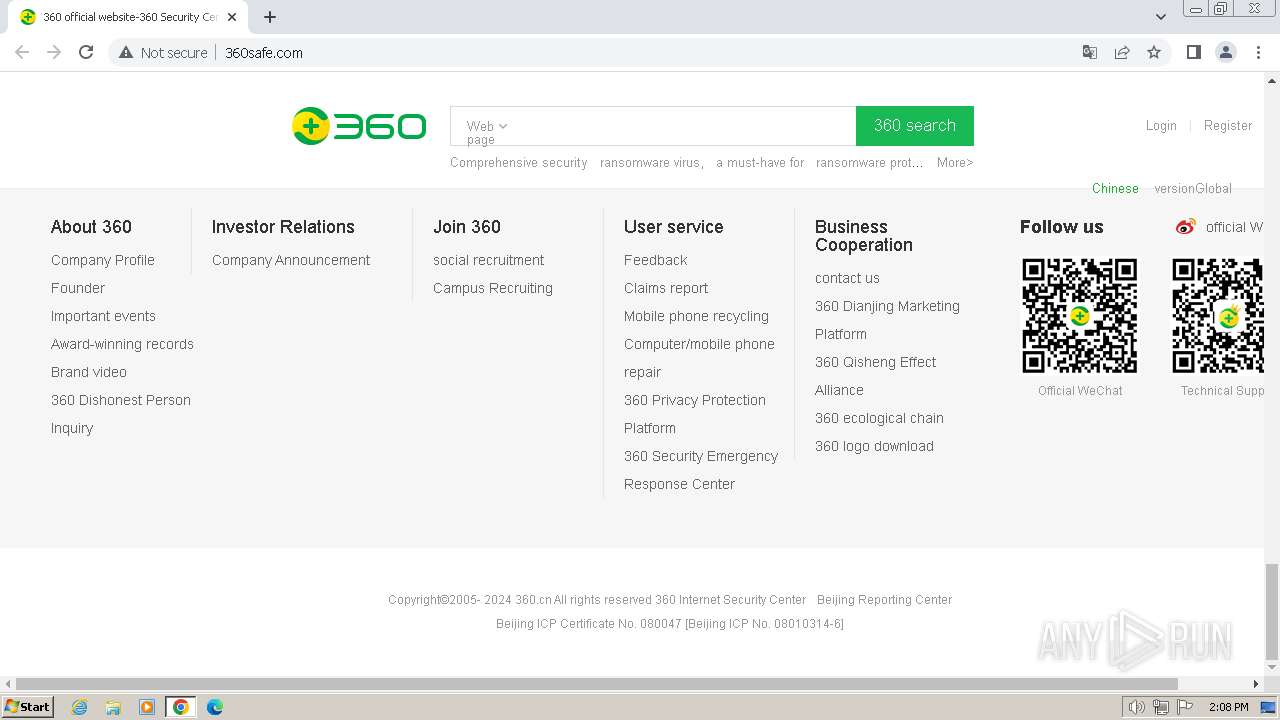Open the Claims report link

coord(666,288)
